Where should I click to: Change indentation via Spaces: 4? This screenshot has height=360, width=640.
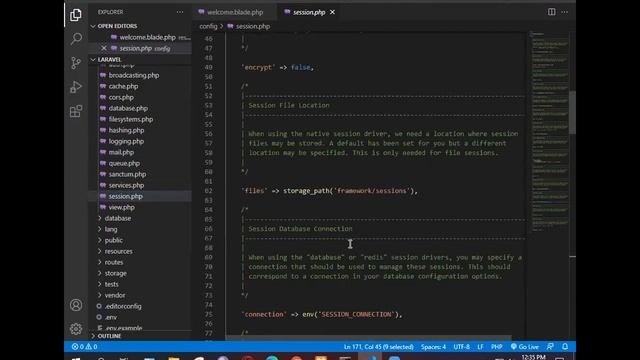coord(433,347)
